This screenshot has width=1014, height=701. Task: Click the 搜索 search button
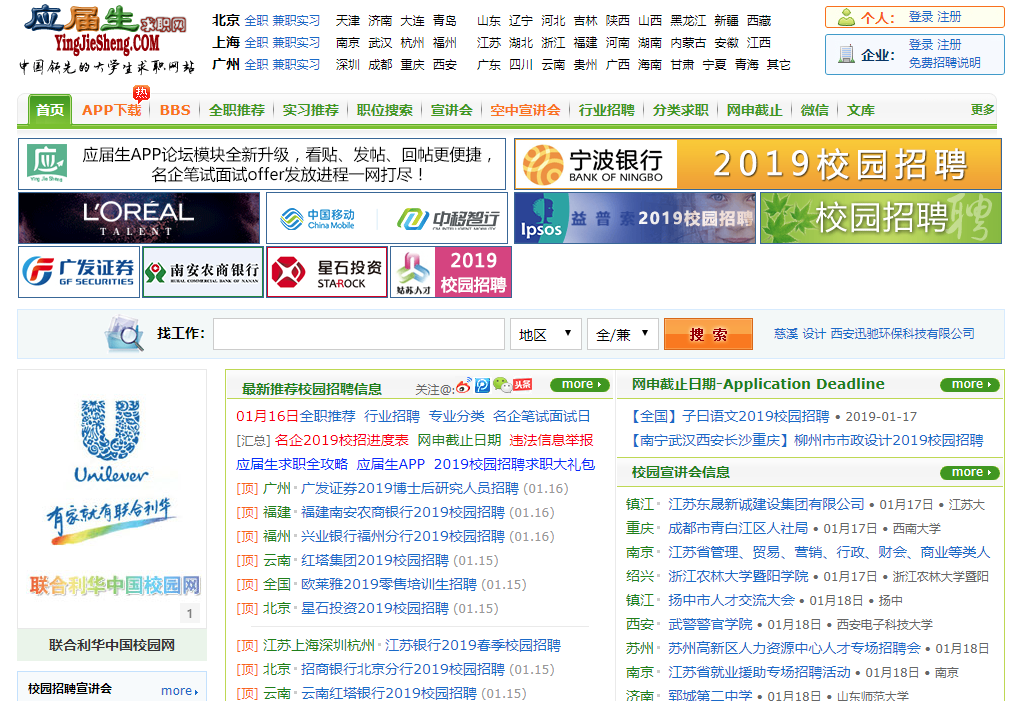point(707,334)
